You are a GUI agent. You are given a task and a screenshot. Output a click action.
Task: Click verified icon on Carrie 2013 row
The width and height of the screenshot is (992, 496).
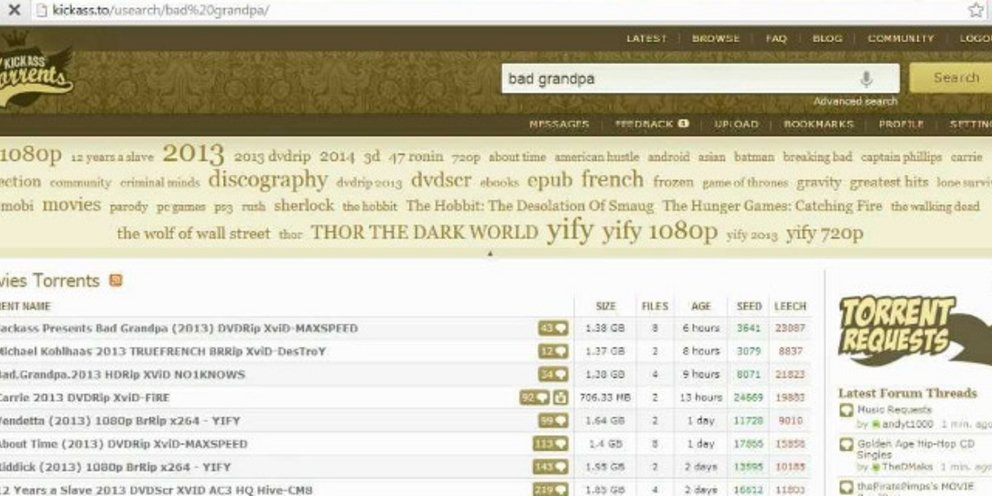(561, 397)
